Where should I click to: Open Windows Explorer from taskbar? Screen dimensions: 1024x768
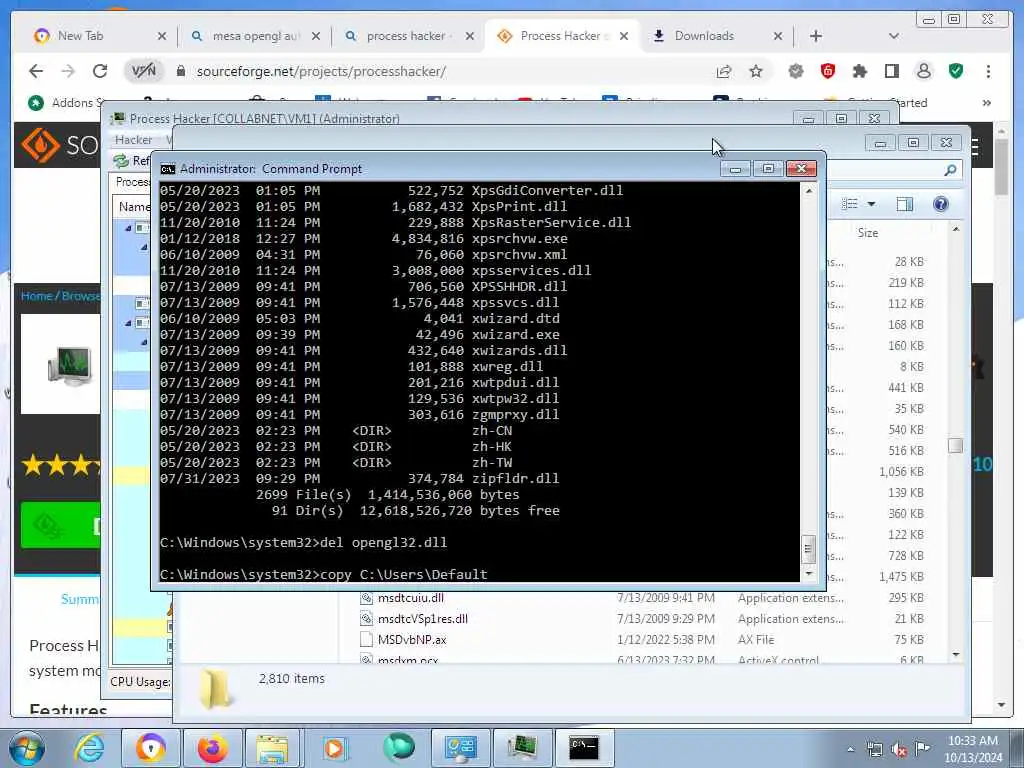(272, 748)
